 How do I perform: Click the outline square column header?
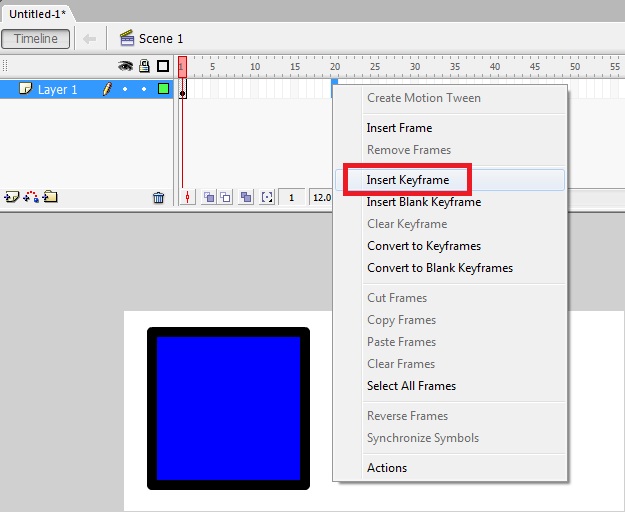163,66
